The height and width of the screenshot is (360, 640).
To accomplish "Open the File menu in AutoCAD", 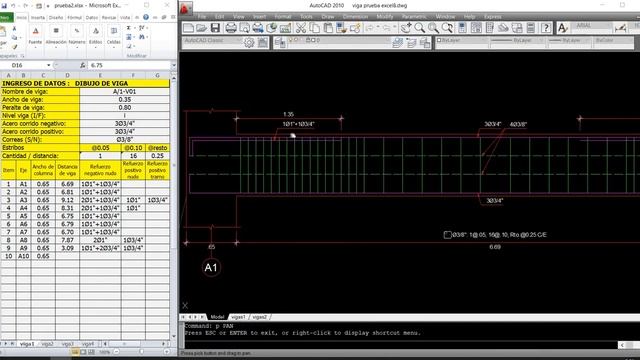I will pyautogui.click(x=202, y=17).
